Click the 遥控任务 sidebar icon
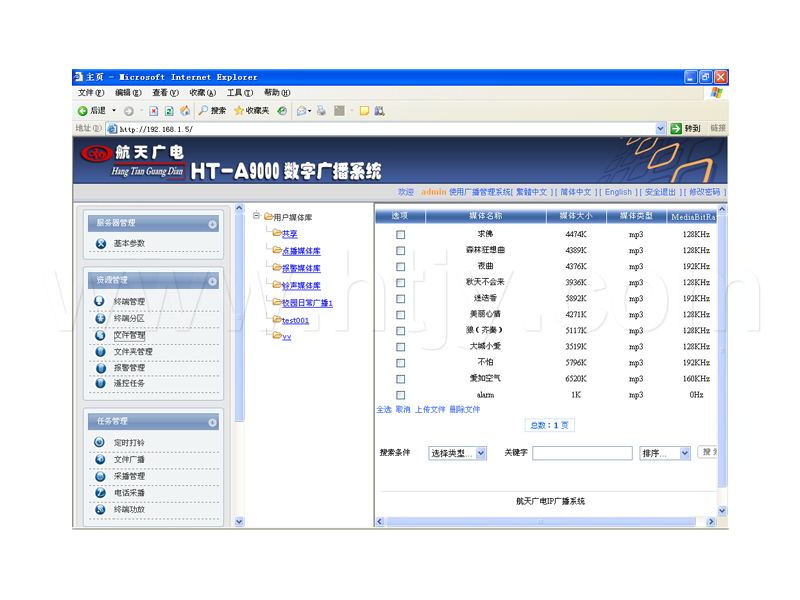Viewport: 800px width, 600px height. pyautogui.click(x=101, y=383)
